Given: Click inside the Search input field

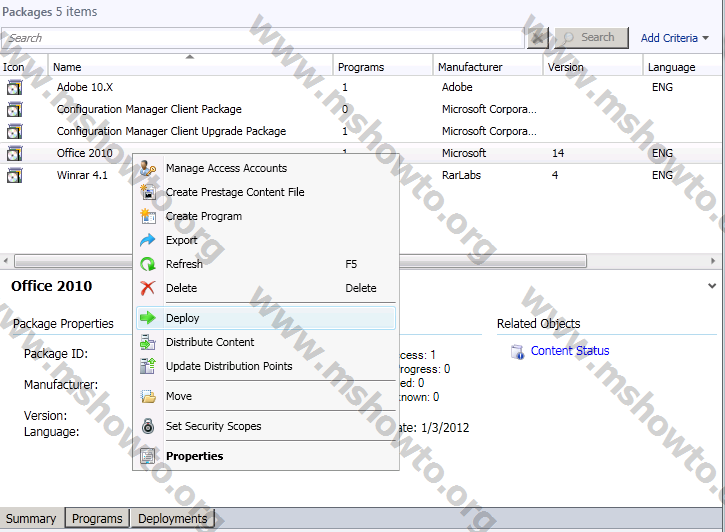Looking at the screenshot, I should 262,38.
